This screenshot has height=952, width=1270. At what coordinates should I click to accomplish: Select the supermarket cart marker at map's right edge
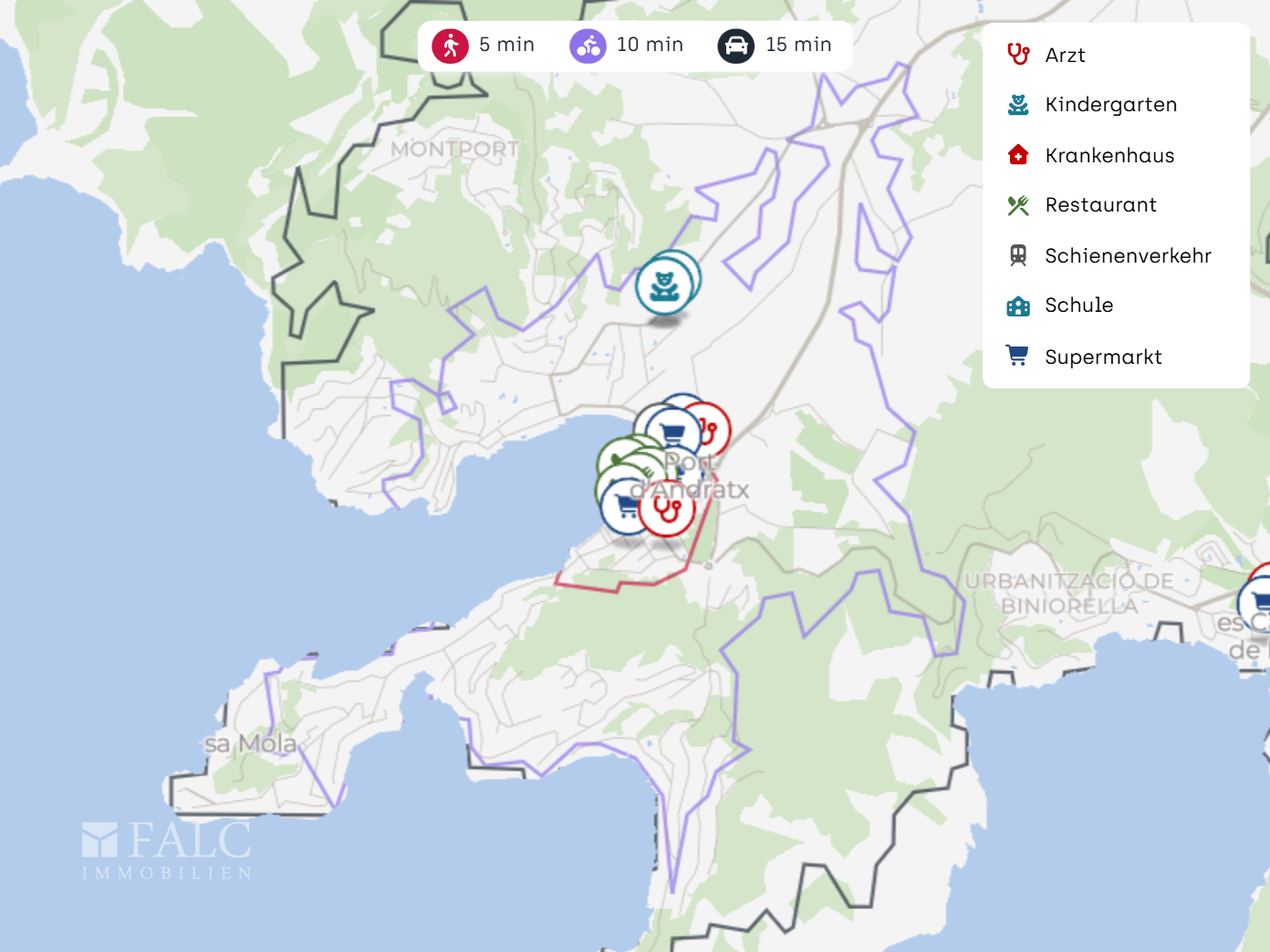[1255, 603]
